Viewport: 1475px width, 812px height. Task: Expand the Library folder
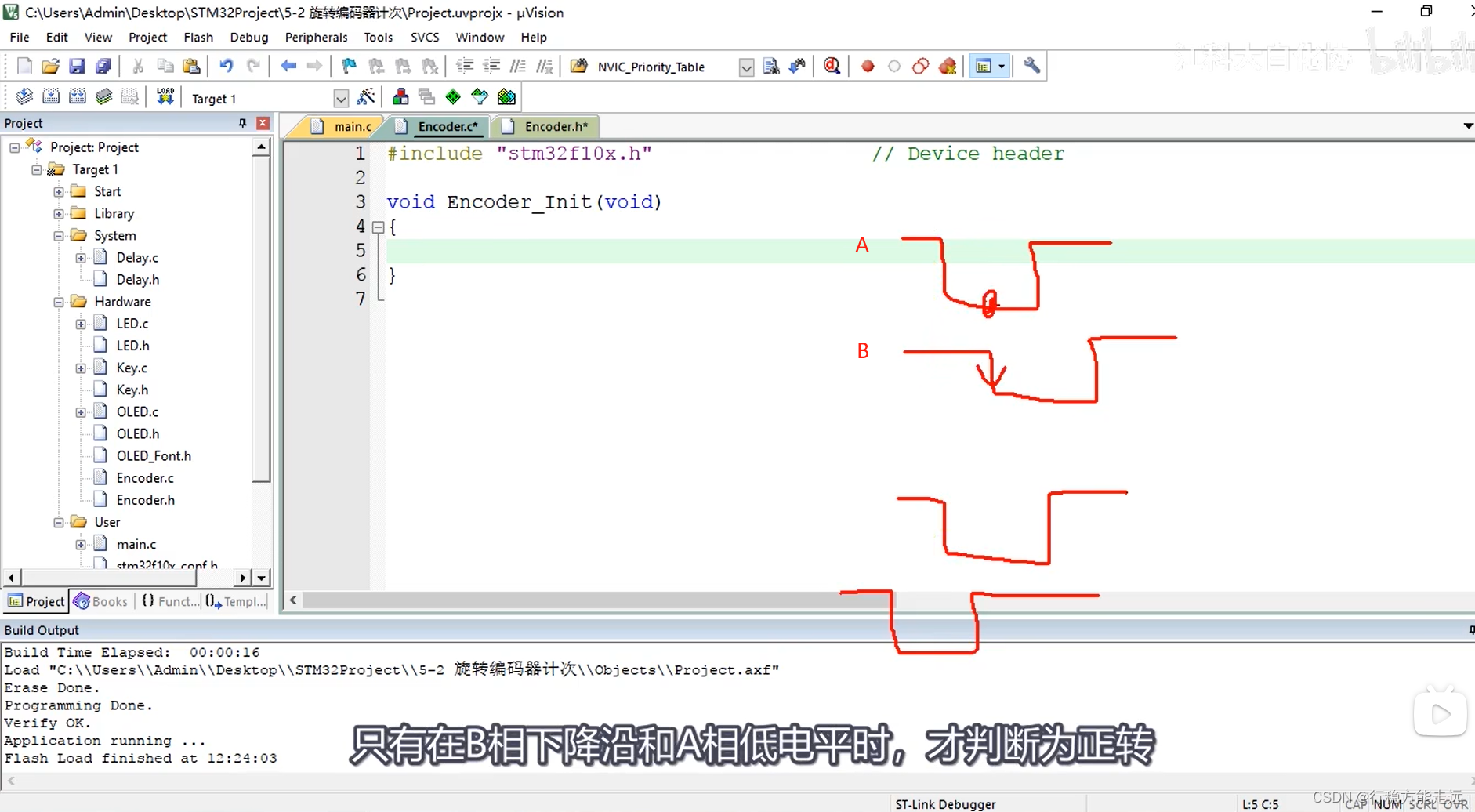(x=59, y=214)
